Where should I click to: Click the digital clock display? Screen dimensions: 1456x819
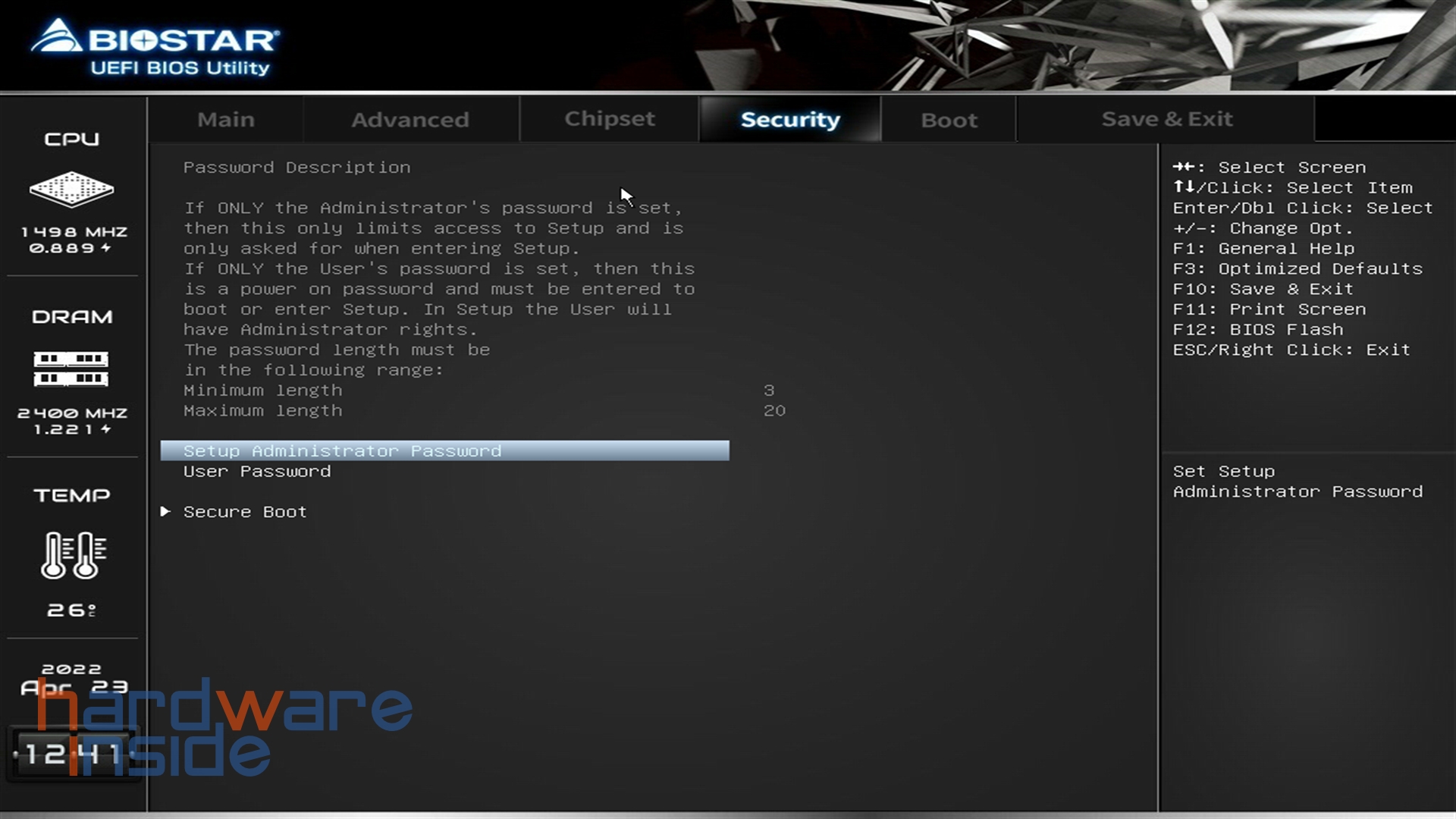pos(72,754)
